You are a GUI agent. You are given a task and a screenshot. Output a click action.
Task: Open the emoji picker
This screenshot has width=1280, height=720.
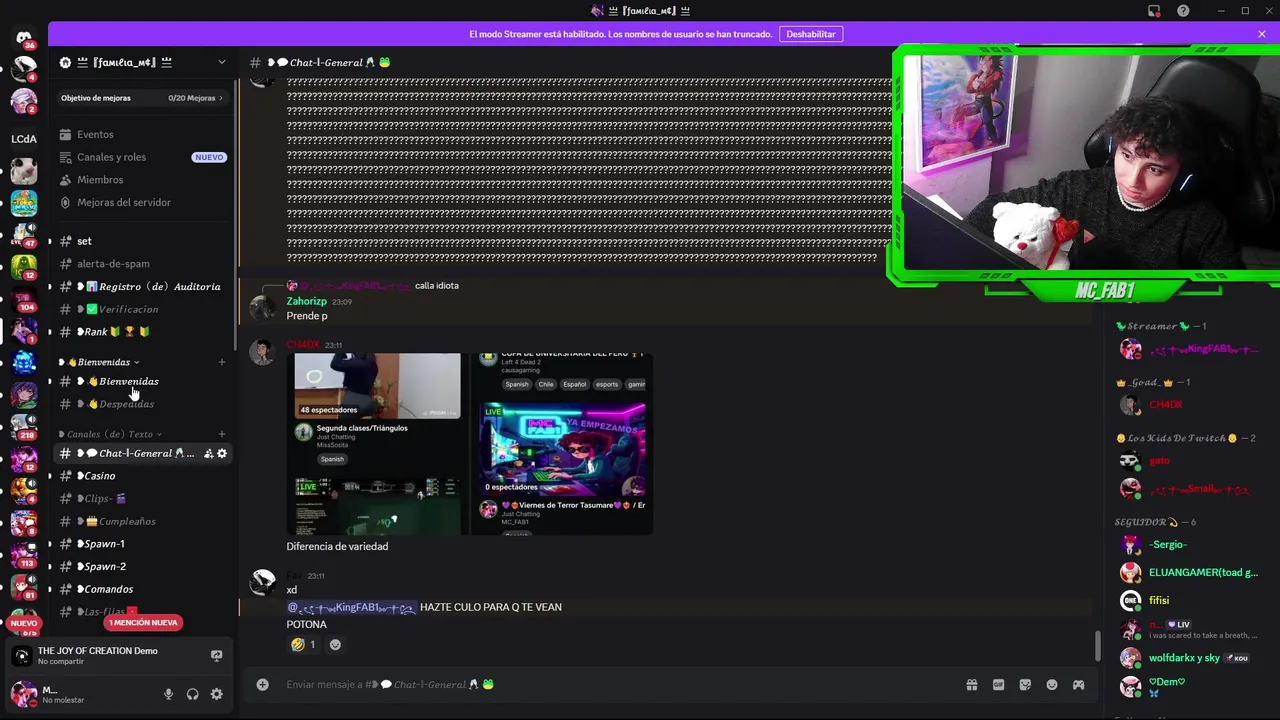point(1052,685)
